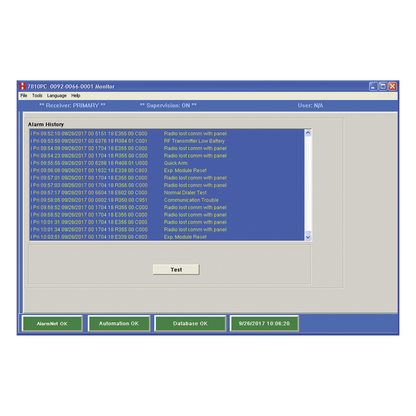
Task: Select the 09:57:03 Radio lost comm entry
Action: (x=167, y=185)
